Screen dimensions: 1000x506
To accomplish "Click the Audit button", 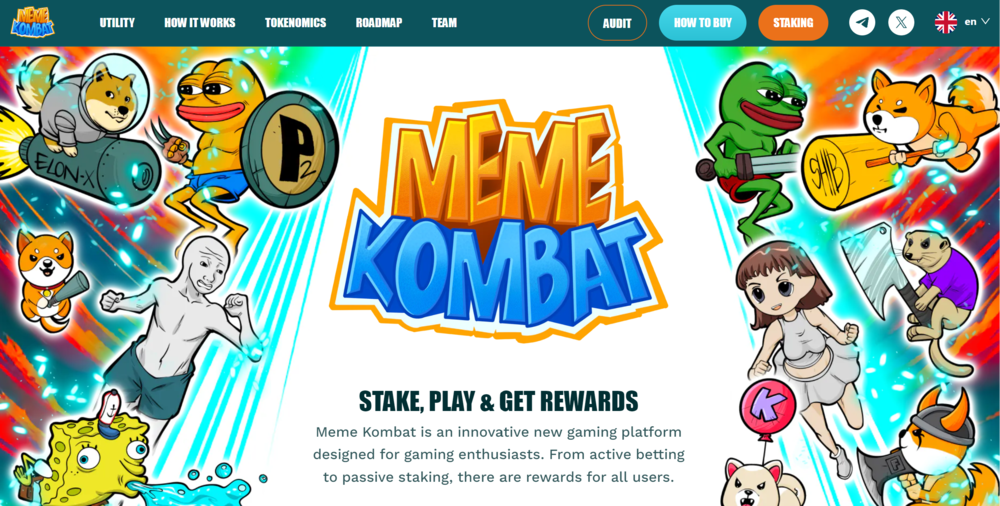I will pos(617,23).
